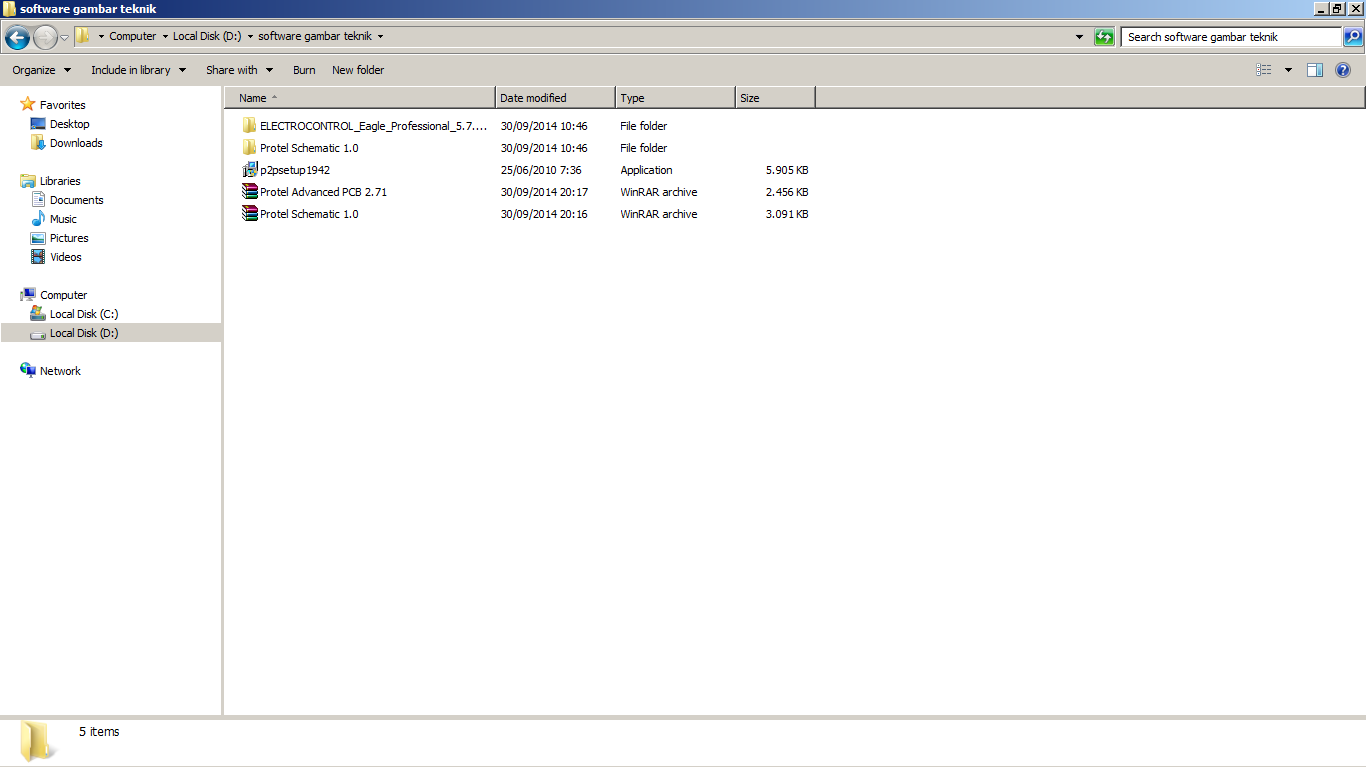
Task: Expand dropdown arrow after software gambar teknik breadcrumb
Action: coord(380,37)
